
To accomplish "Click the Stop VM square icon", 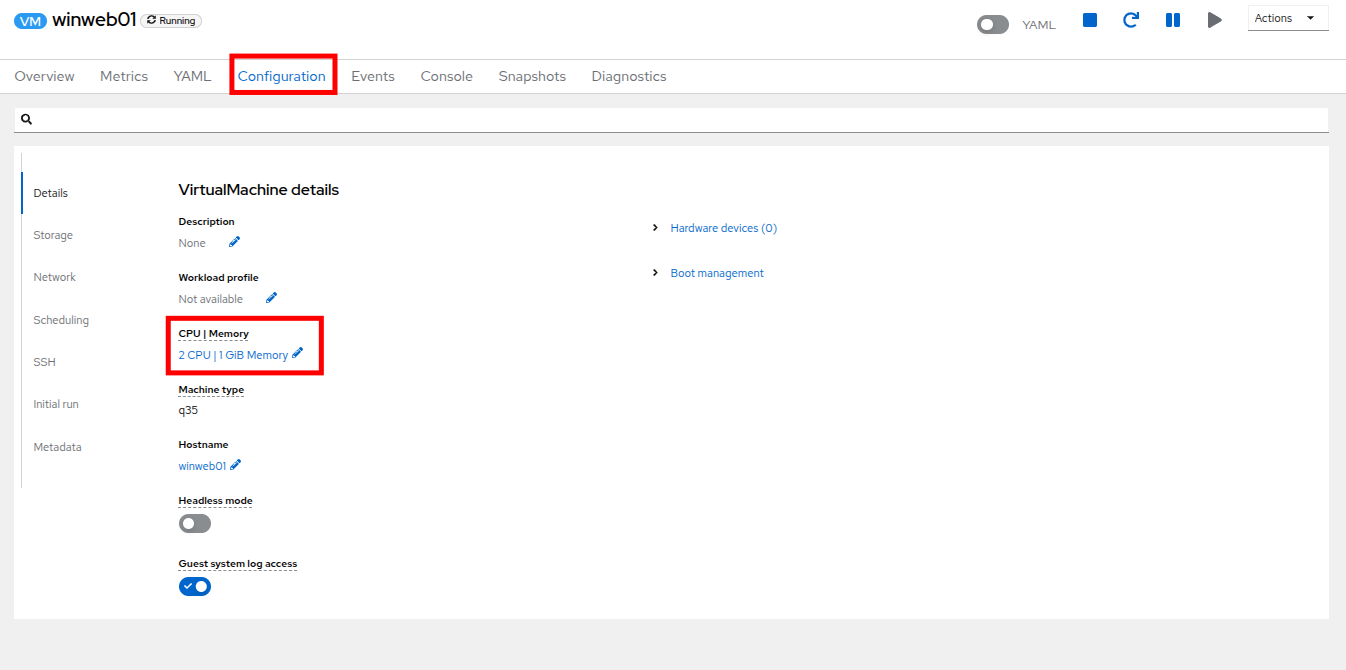I will 1090,20.
